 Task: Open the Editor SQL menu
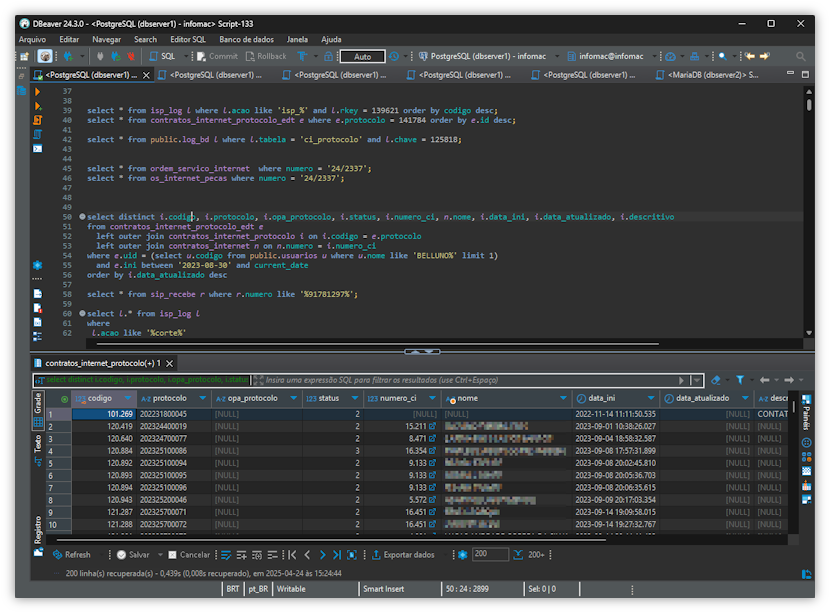[187, 39]
